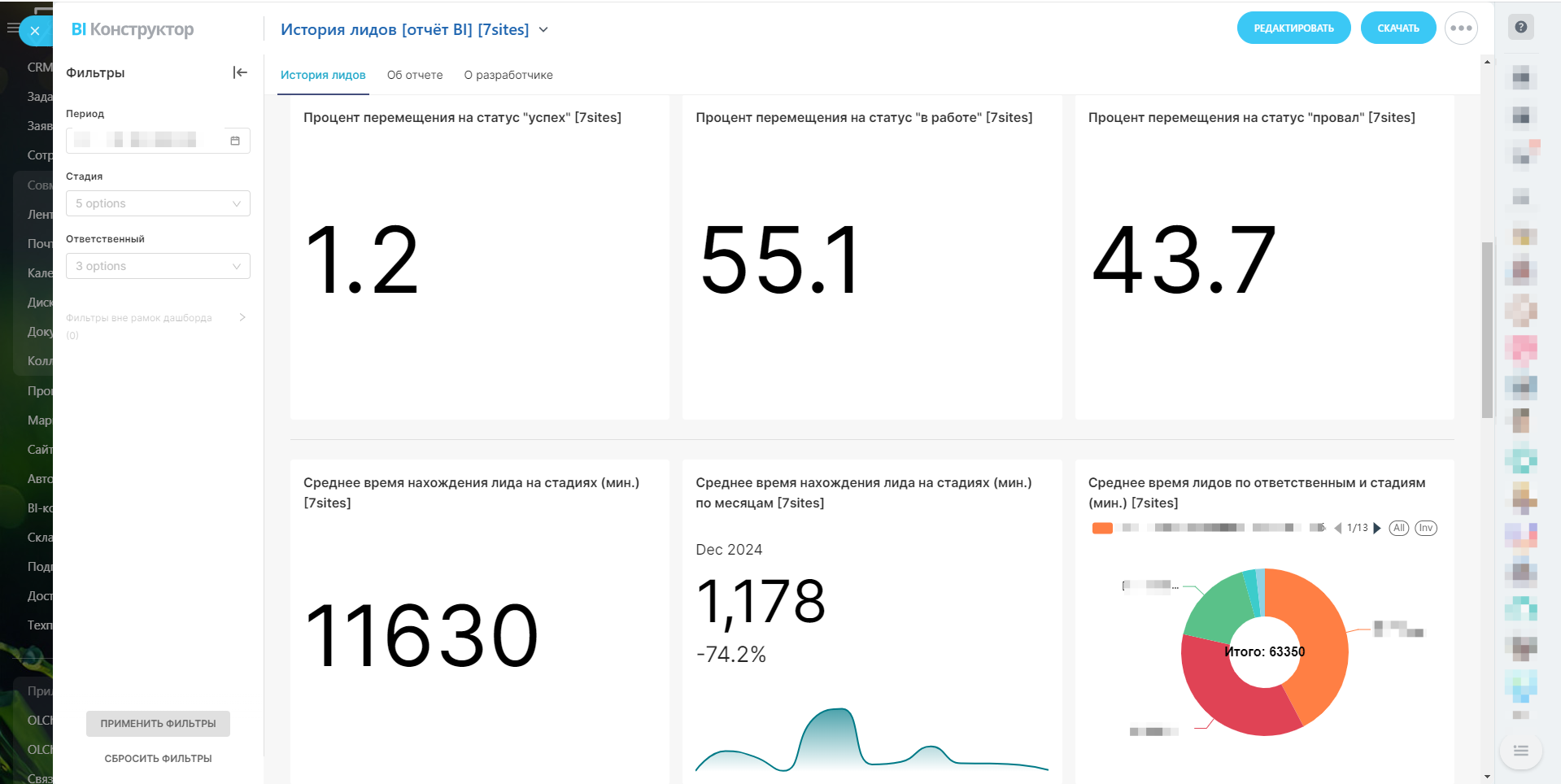Image resolution: width=1561 pixels, height=784 pixels.
Task: Go to next legend page arrow
Action: [x=1377, y=528]
